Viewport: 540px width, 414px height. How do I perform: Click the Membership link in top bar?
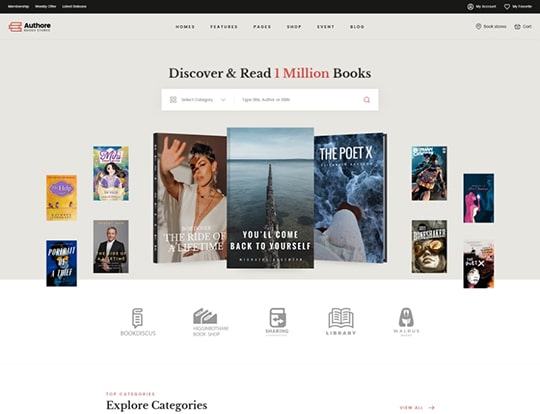coord(18,7)
